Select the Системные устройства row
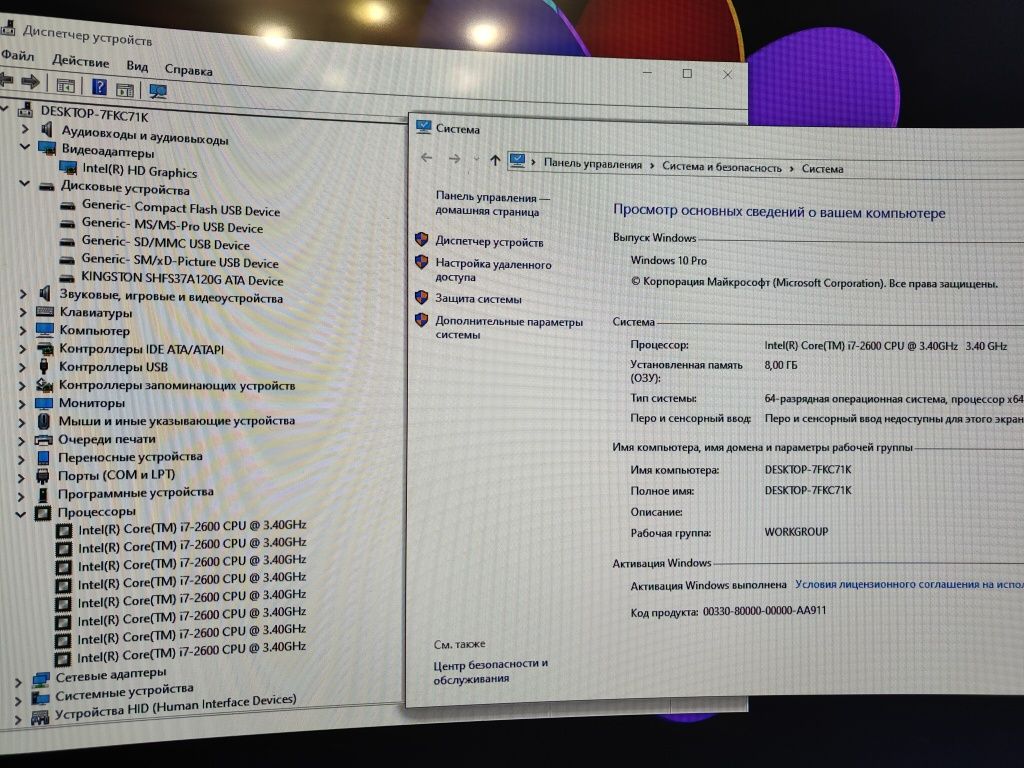 [x=124, y=692]
